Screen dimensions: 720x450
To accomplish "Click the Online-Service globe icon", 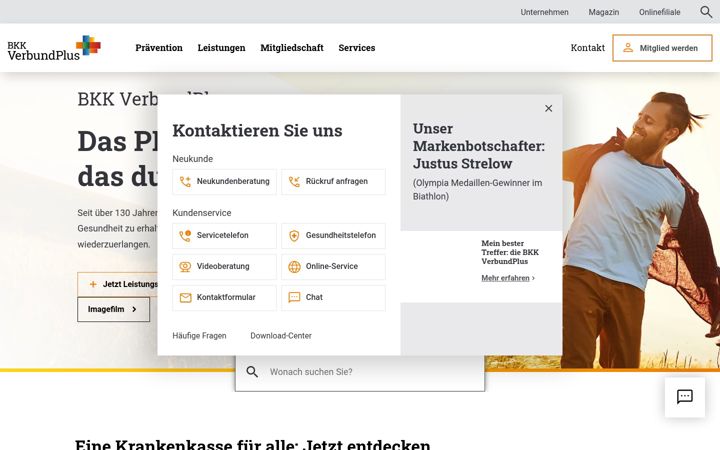I will [294, 267].
